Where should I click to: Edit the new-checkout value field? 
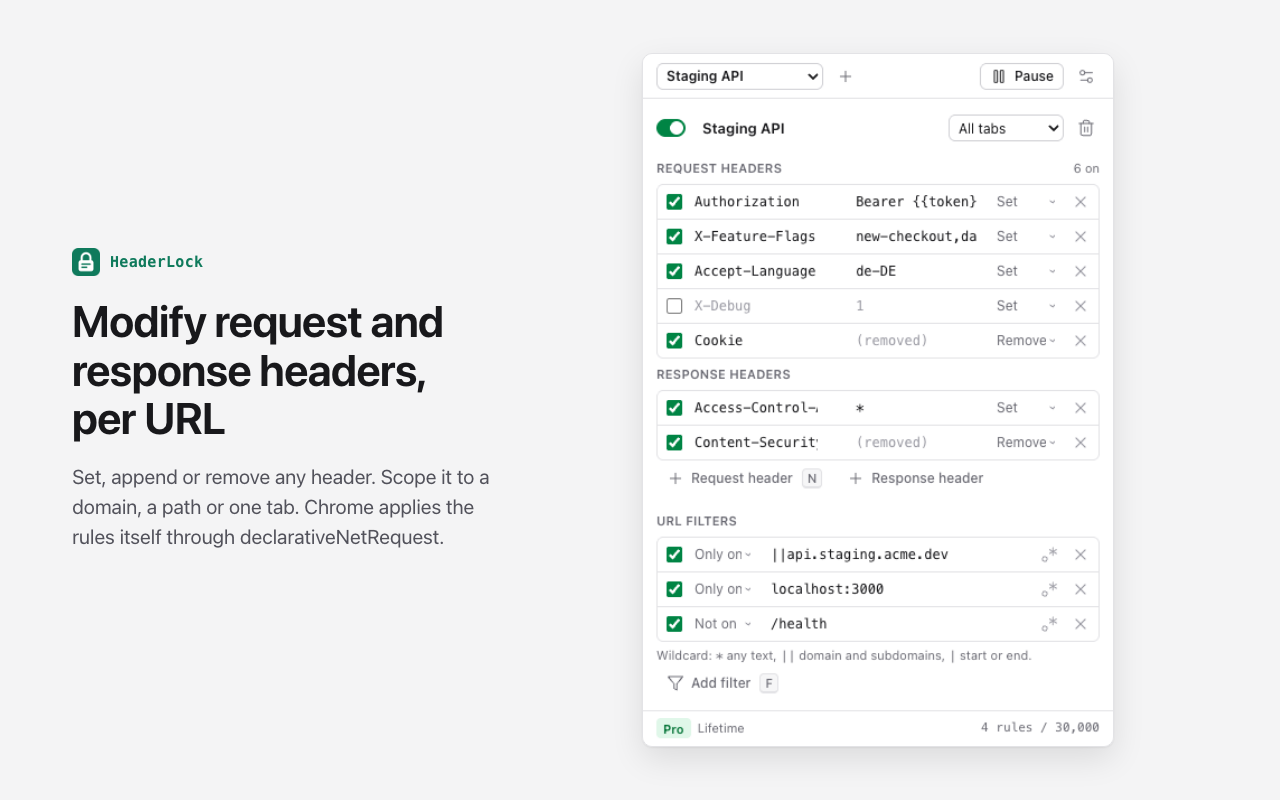[x=918, y=237]
